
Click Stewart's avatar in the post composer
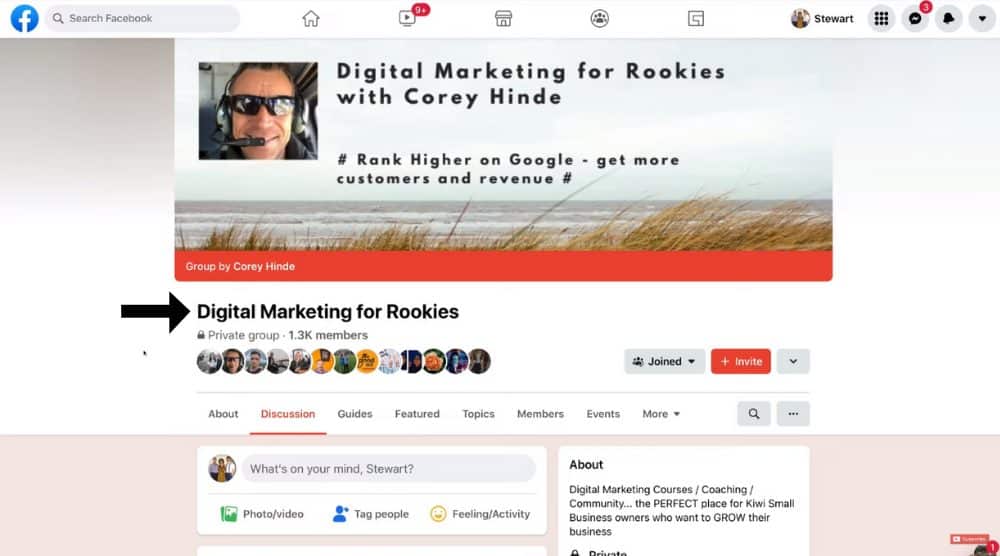click(222, 469)
